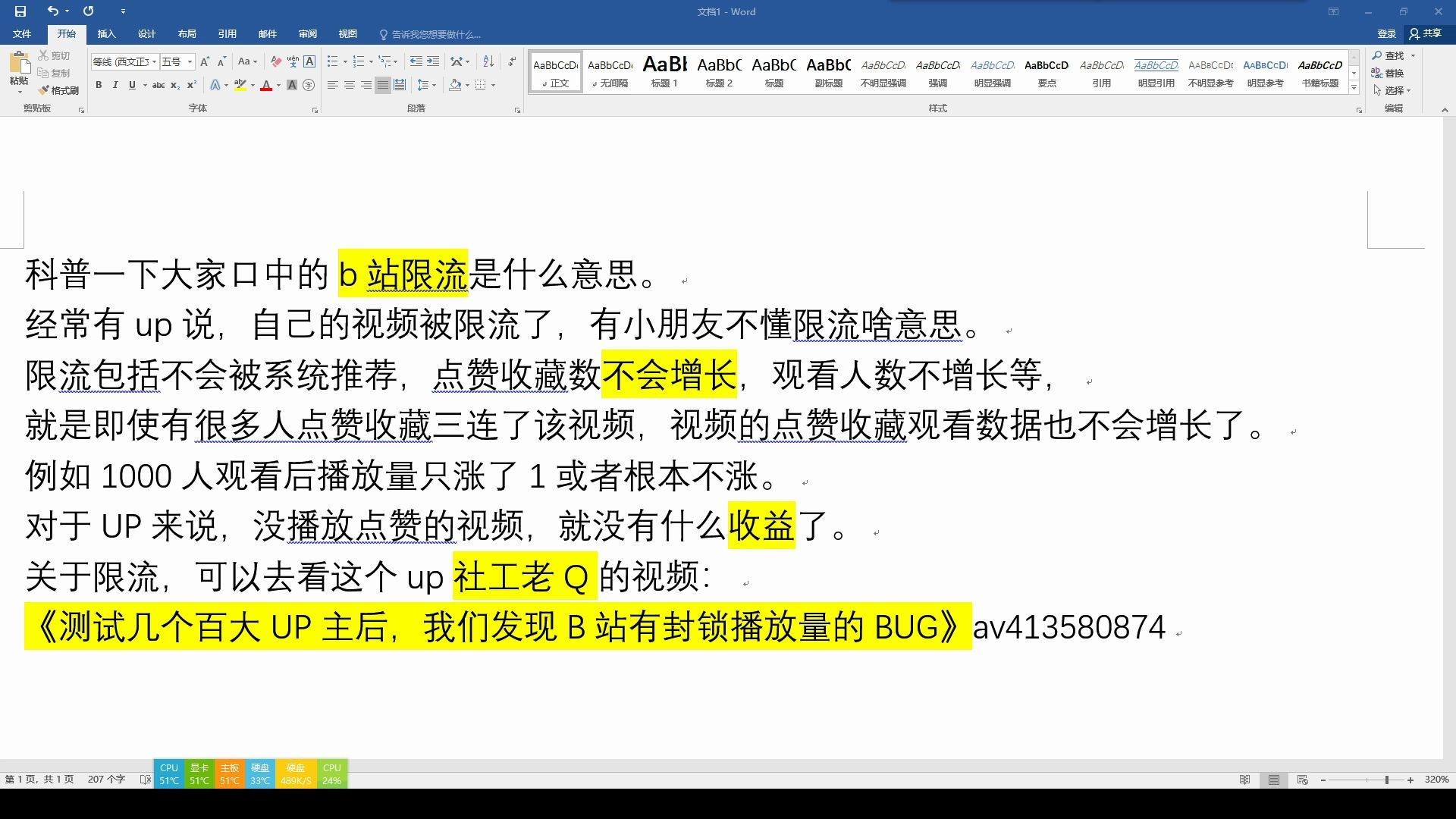Switch to the References (引用) tab

pyautogui.click(x=227, y=34)
